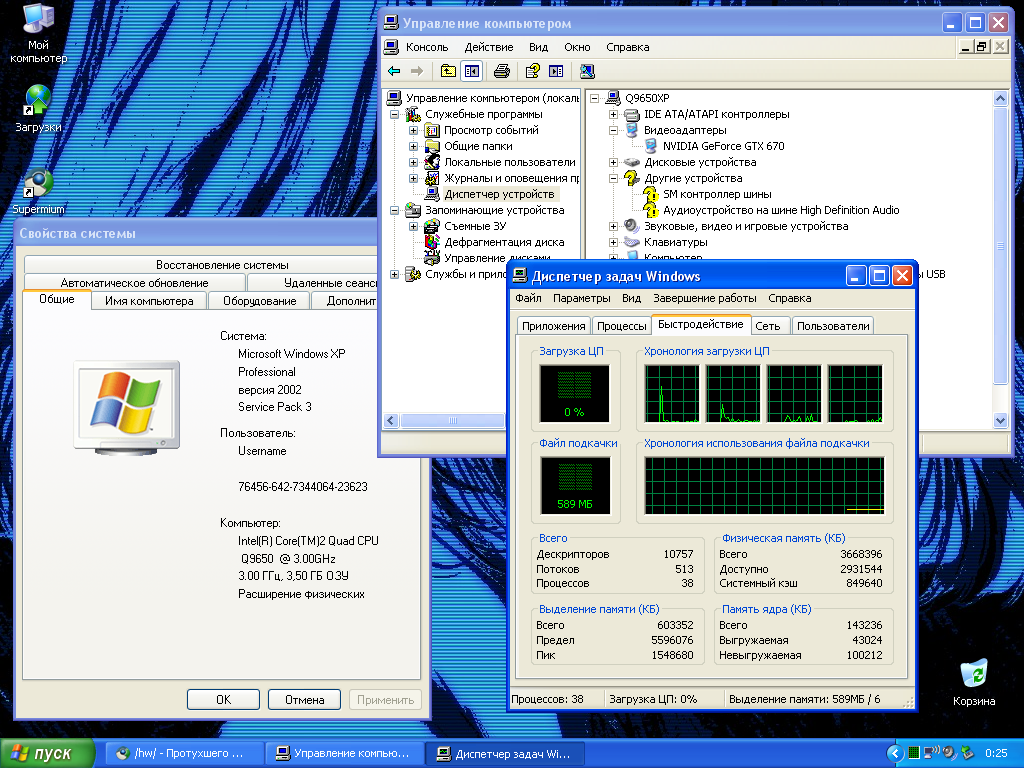Click the Отмена button in System Properties
Viewport: 1024px width, 768px height.
pos(304,700)
